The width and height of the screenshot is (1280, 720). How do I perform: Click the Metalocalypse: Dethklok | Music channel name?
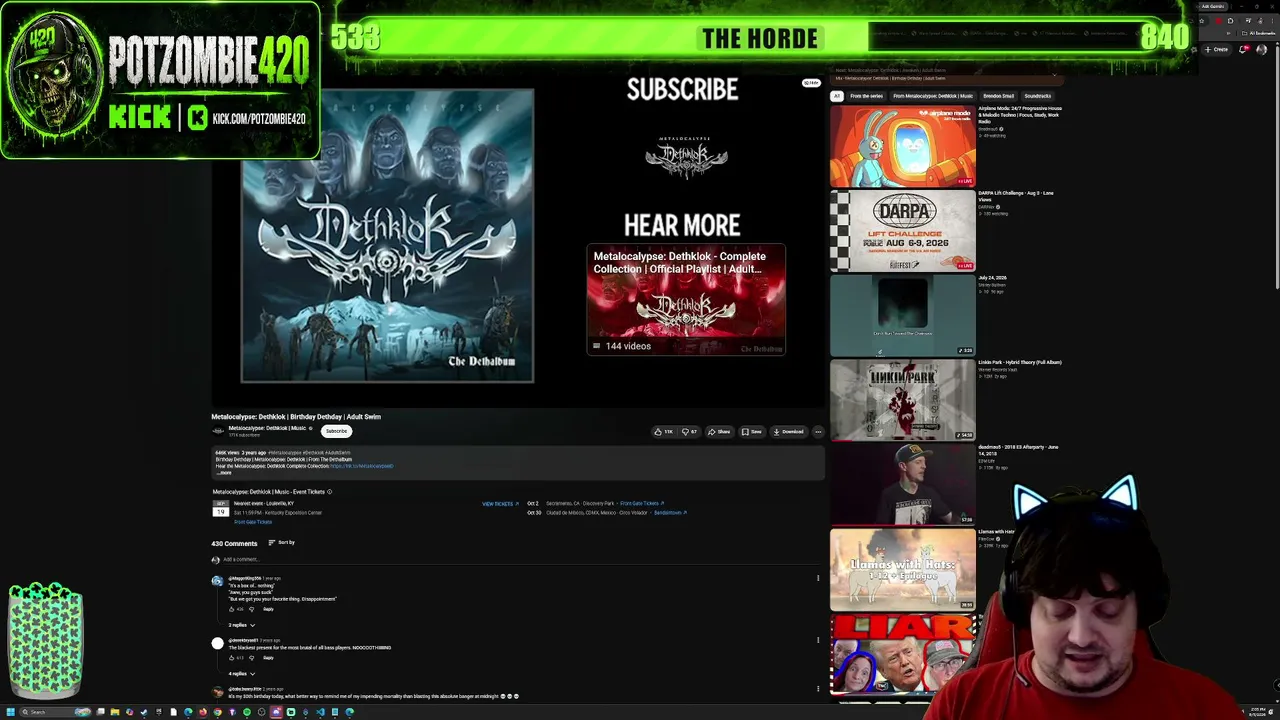coord(267,428)
